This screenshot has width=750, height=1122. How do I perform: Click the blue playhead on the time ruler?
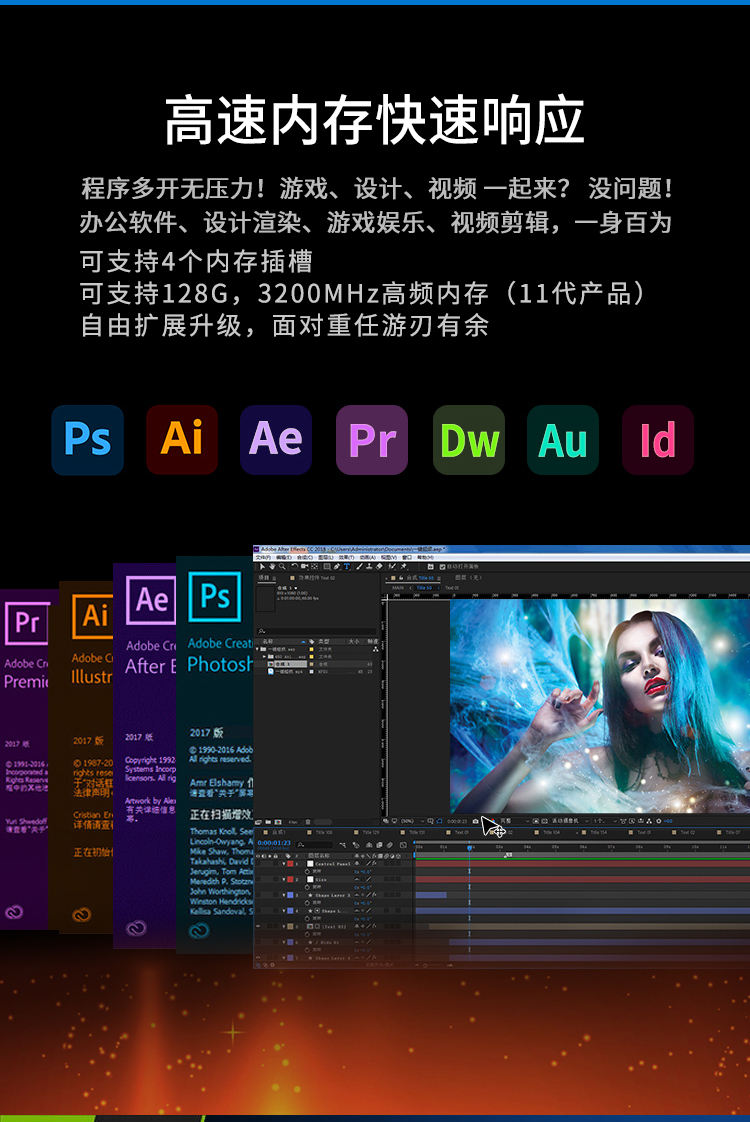[469, 848]
